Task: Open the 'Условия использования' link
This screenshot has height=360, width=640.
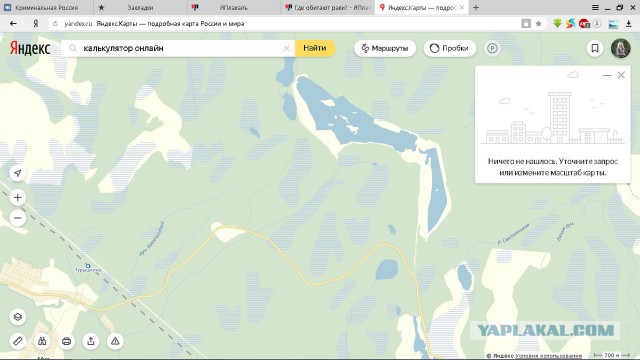Action: (548, 356)
